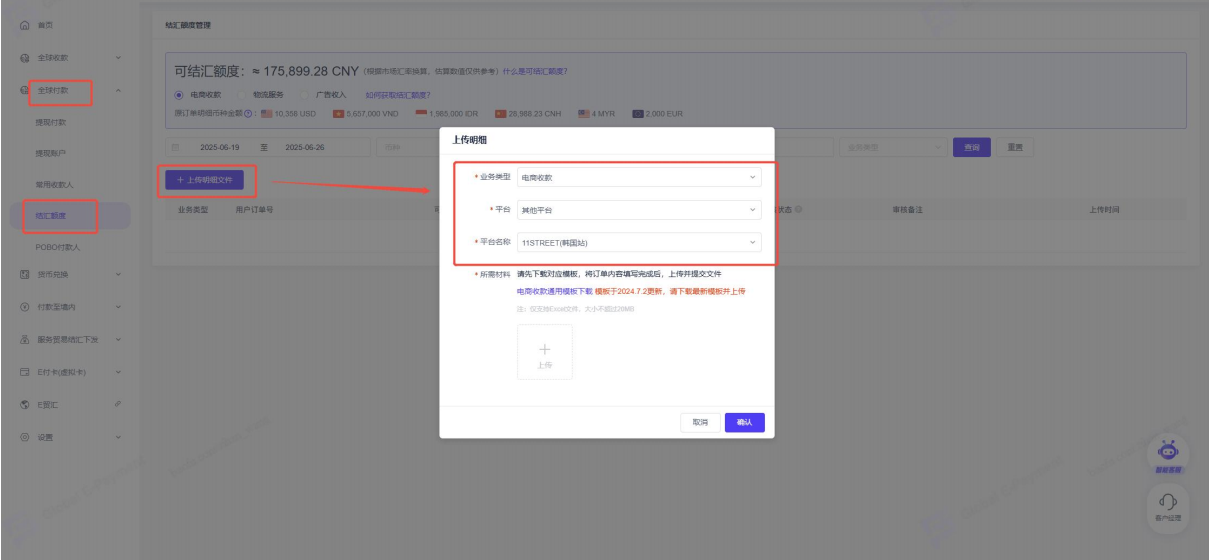Viewport: 1209px width, 560px height.
Task: Click the 上传 file upload box
Action: pos(545,352)
